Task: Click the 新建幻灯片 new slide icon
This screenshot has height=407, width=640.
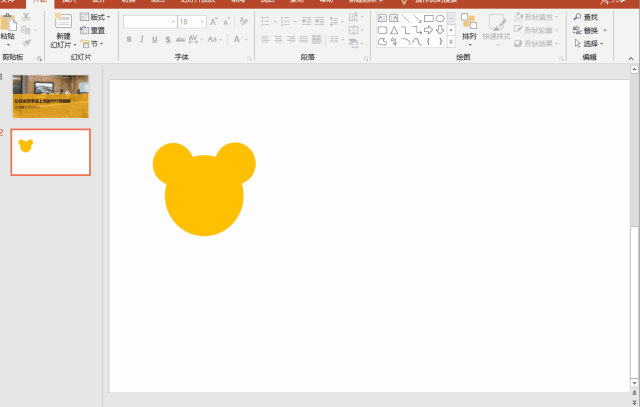Action: [x=63, y=20]
